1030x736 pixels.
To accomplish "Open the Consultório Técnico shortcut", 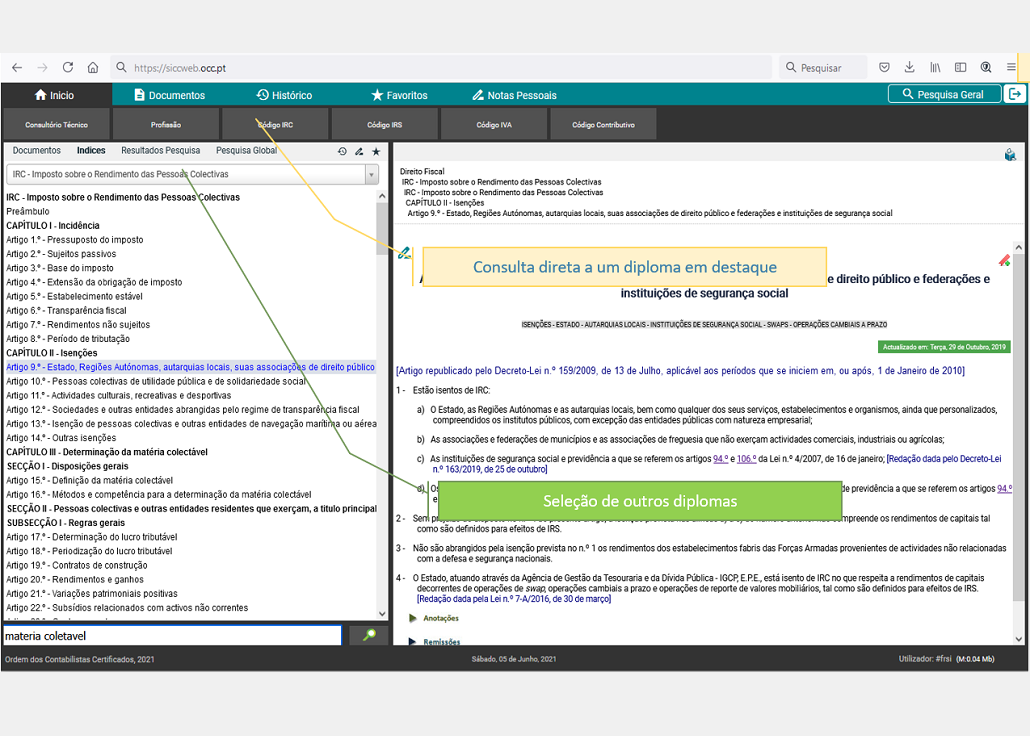I will [x=56, y=124].
